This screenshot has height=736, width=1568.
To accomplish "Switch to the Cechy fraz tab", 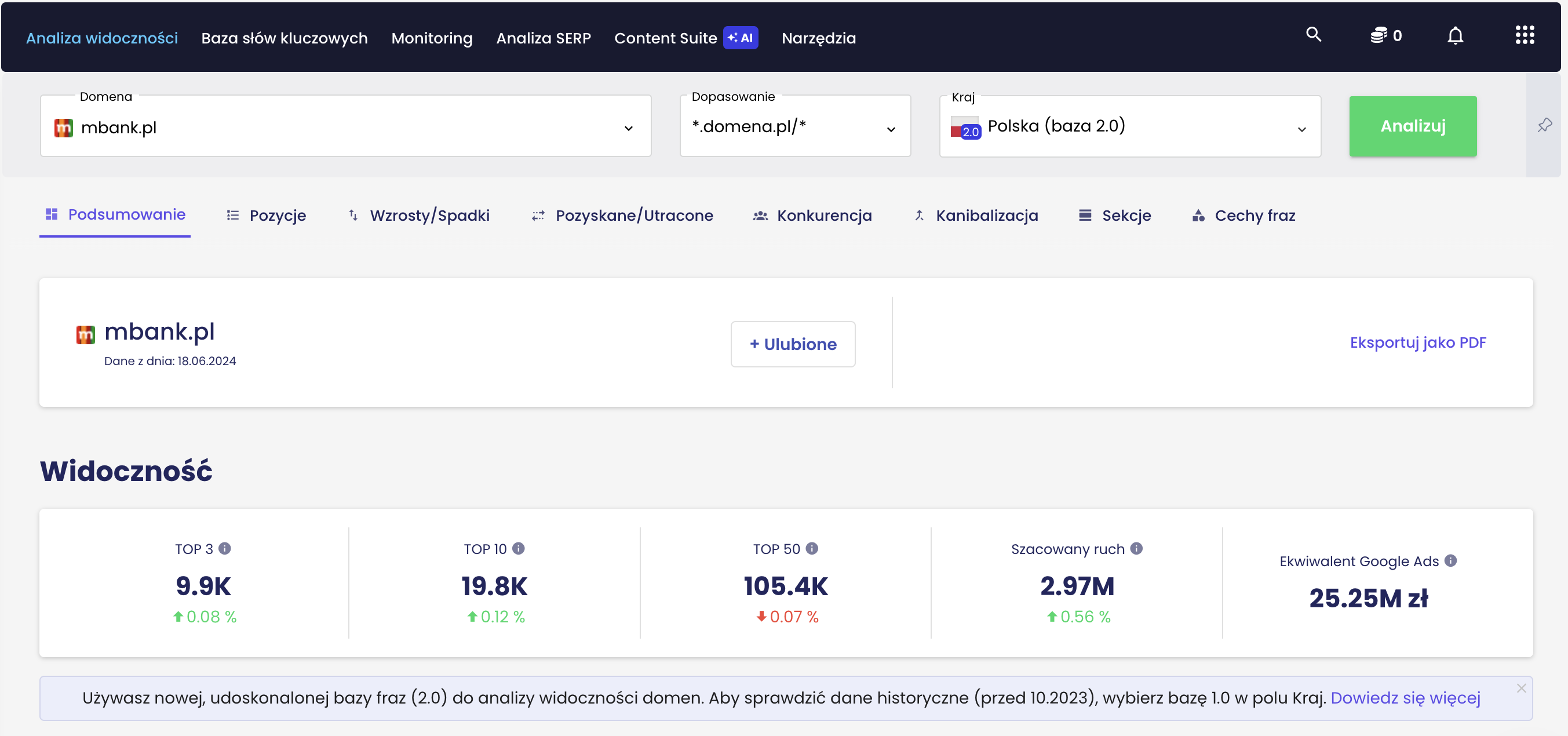I will point(1244,216).
